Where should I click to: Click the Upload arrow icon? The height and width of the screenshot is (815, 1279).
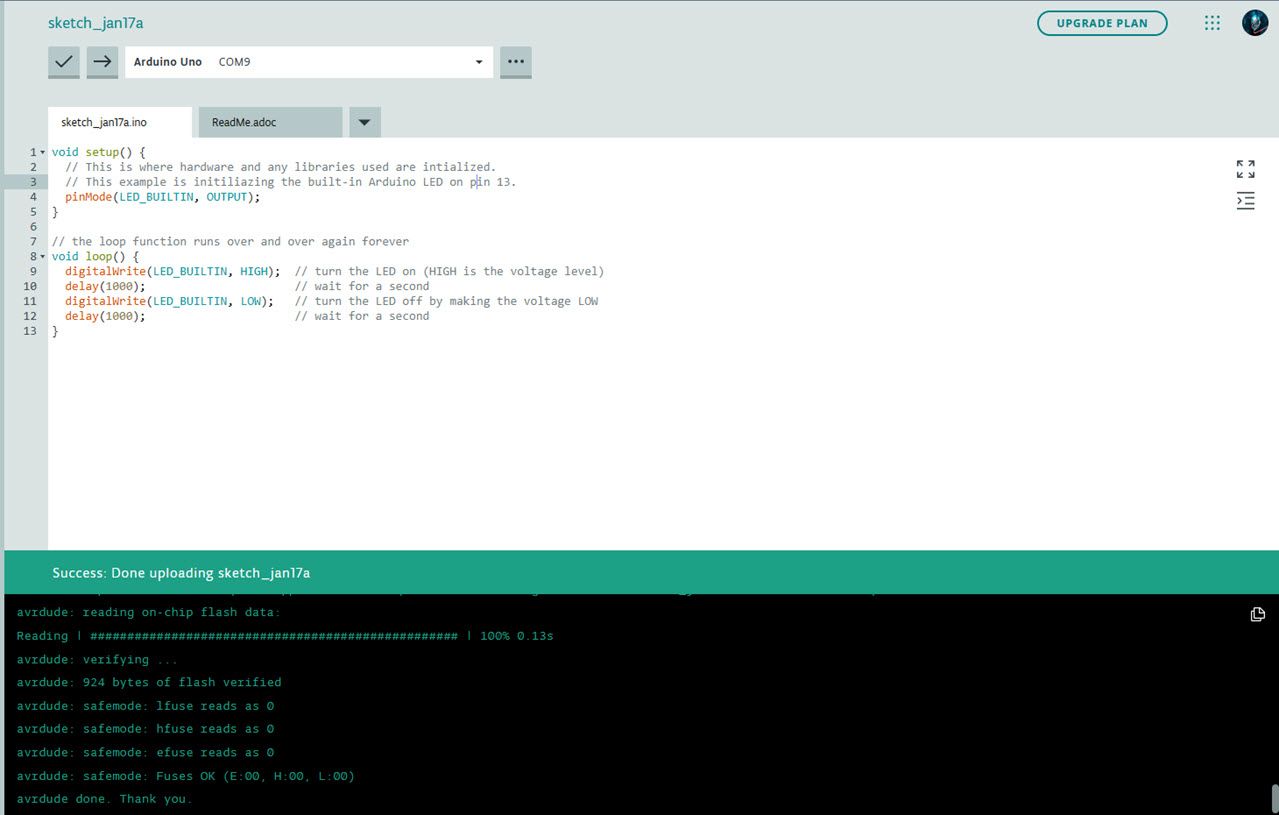pos(102,62)
